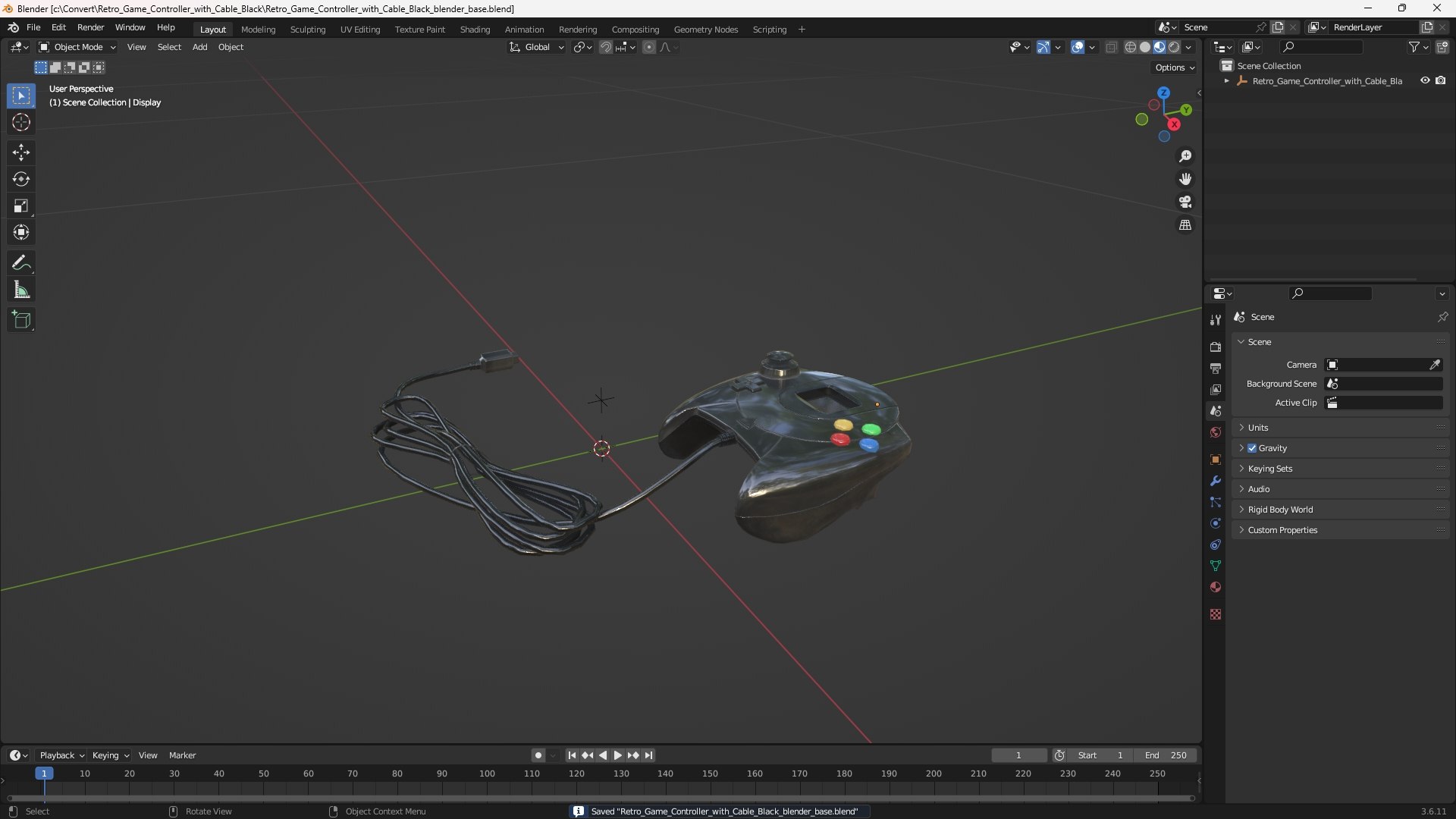The image size is (1456, 819).
Task: Disable Retro_Game_Controller collection in renders
Action: click(1441, 80)
